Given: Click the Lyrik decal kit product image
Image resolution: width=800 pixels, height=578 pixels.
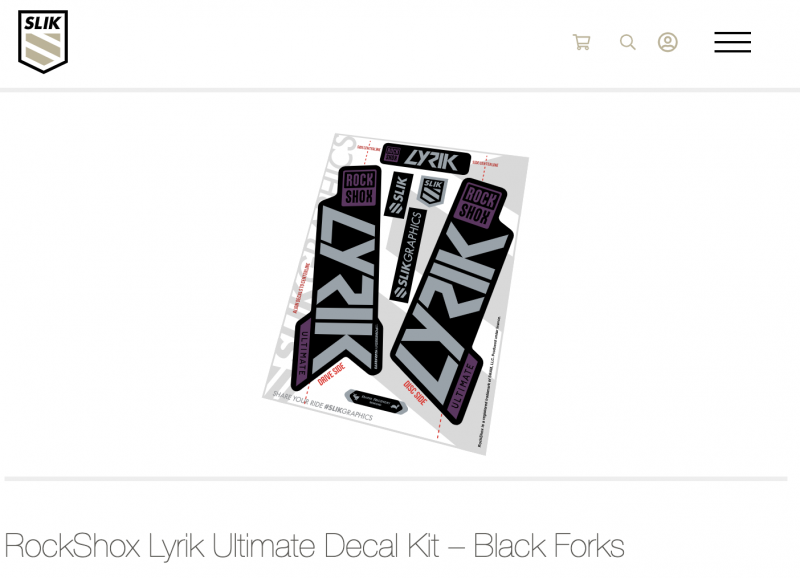Looking at the screenshot, I should [396, 293].
